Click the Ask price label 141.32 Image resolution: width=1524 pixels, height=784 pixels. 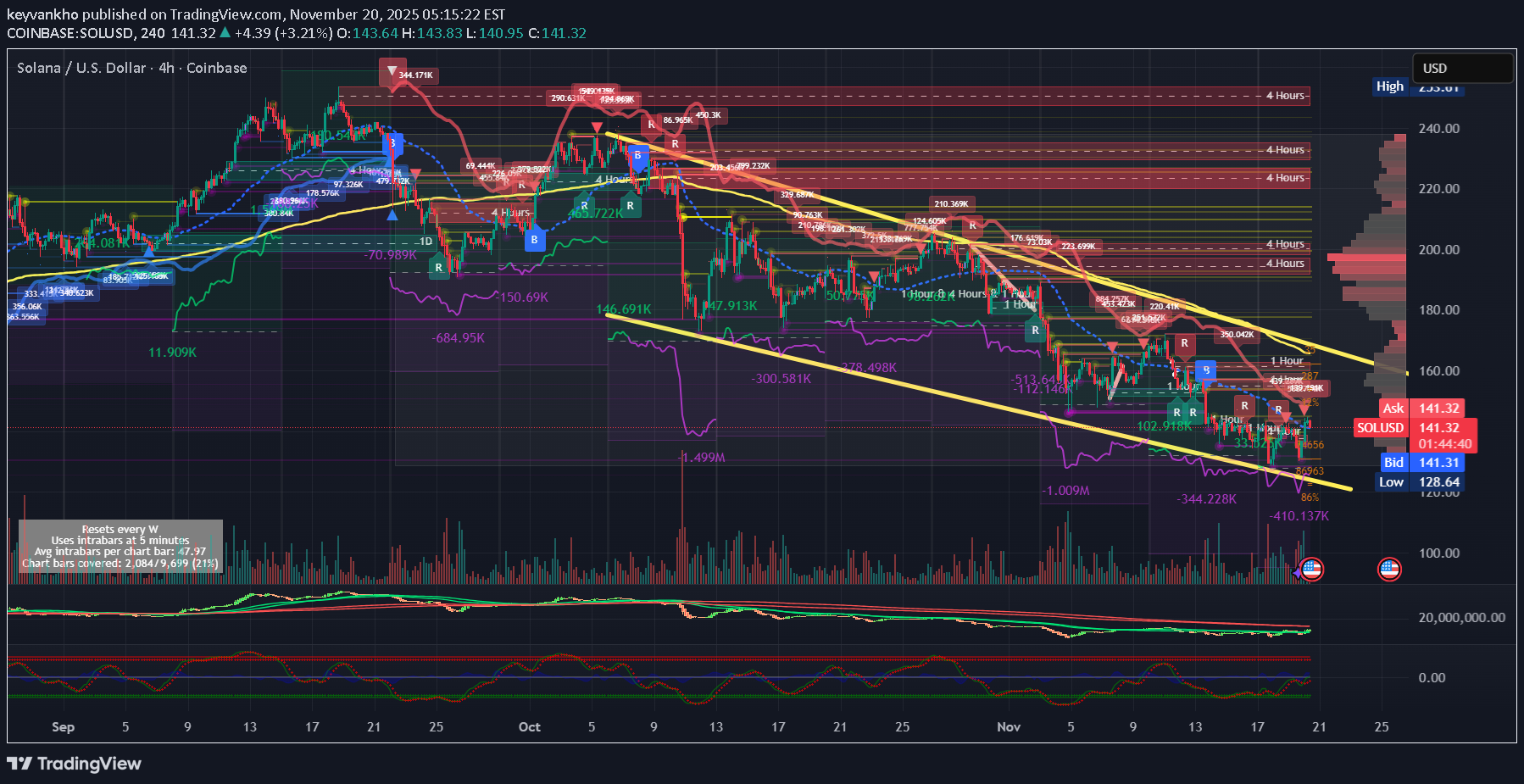pos(1438,408)
